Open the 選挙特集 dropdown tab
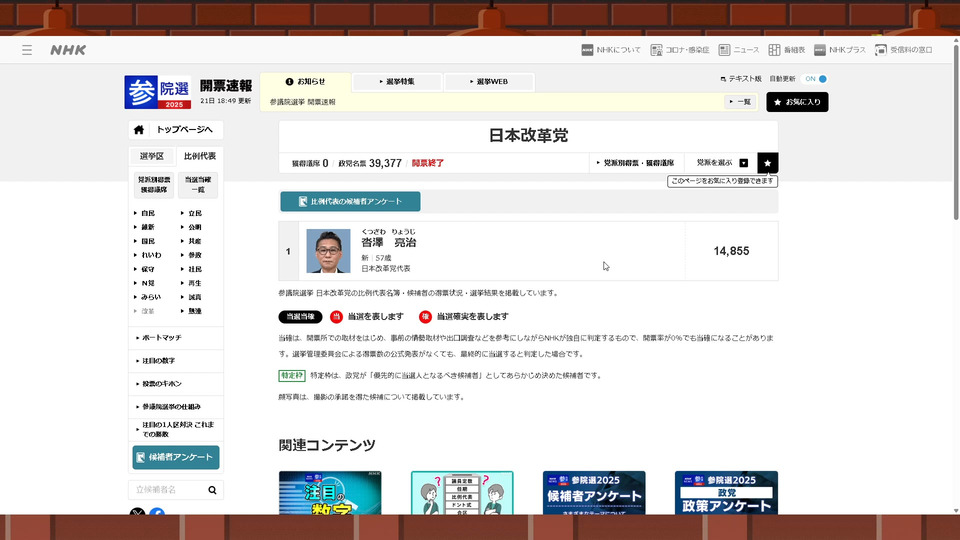This screenshot has width=960, height=540. tap(397, 81)
